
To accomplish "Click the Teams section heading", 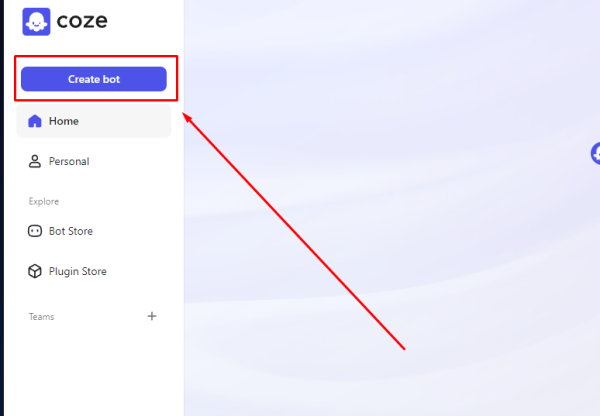I will pyautogui.click(x=41, y=316).
